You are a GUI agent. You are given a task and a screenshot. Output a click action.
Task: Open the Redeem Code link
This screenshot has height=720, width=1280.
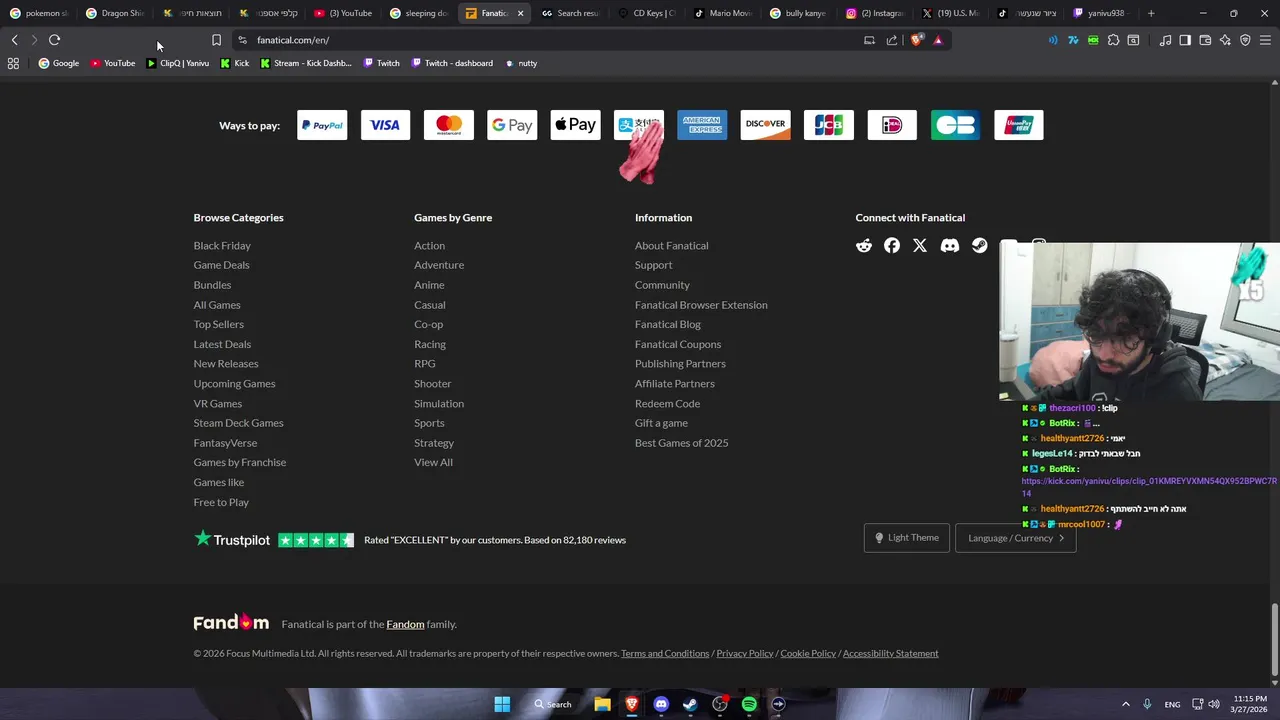(x=667, y=403)
